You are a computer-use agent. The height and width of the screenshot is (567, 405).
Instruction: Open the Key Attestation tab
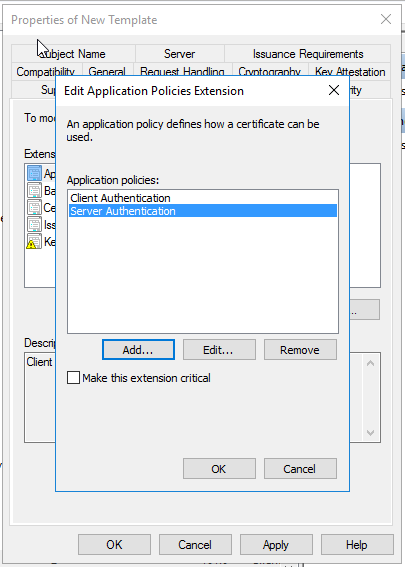point(350,71)
